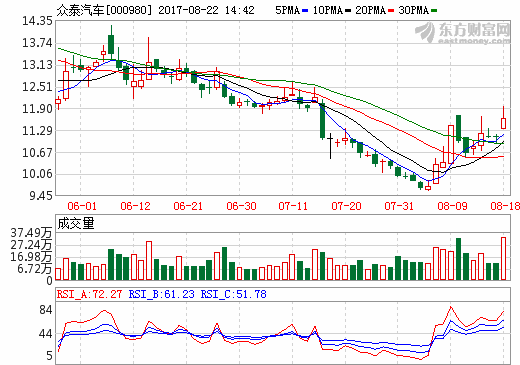Screen dimensions: 520x365
Task: Click the 06-30 date label
Action: pos(241,206)
